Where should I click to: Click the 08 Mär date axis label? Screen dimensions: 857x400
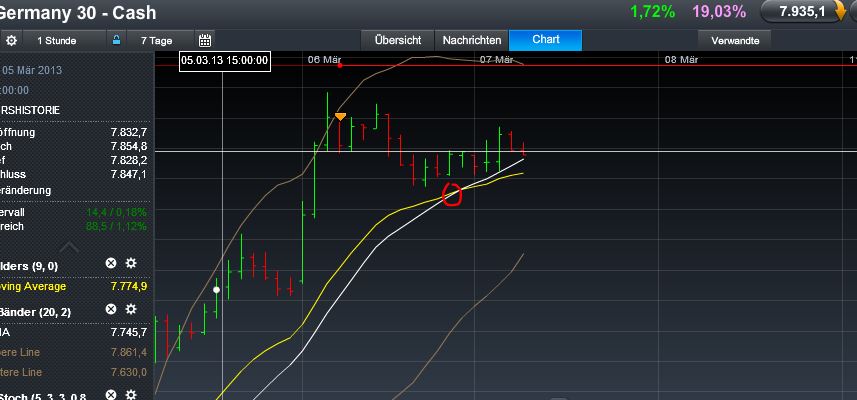681,60
